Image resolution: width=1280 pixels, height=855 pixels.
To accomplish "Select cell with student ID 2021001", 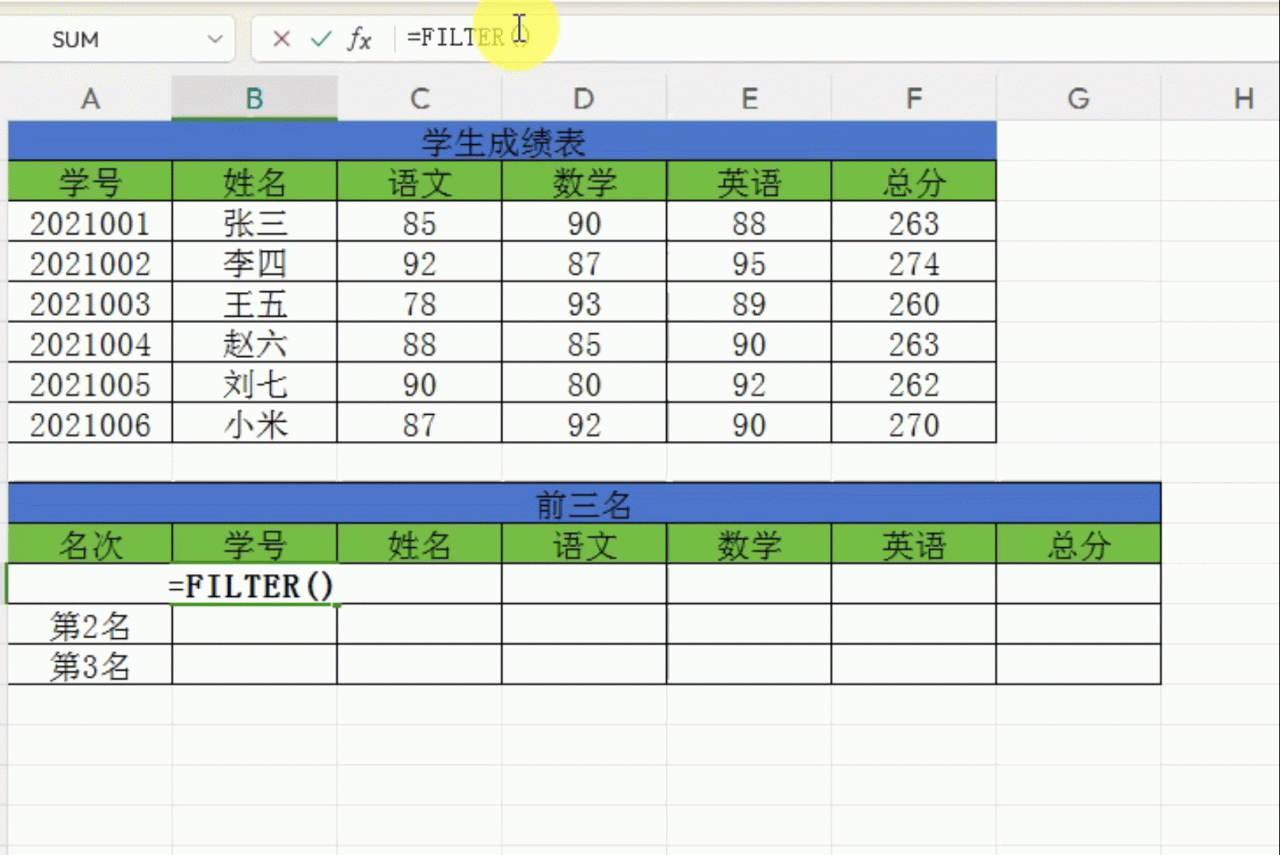I will tap(90, 222).
